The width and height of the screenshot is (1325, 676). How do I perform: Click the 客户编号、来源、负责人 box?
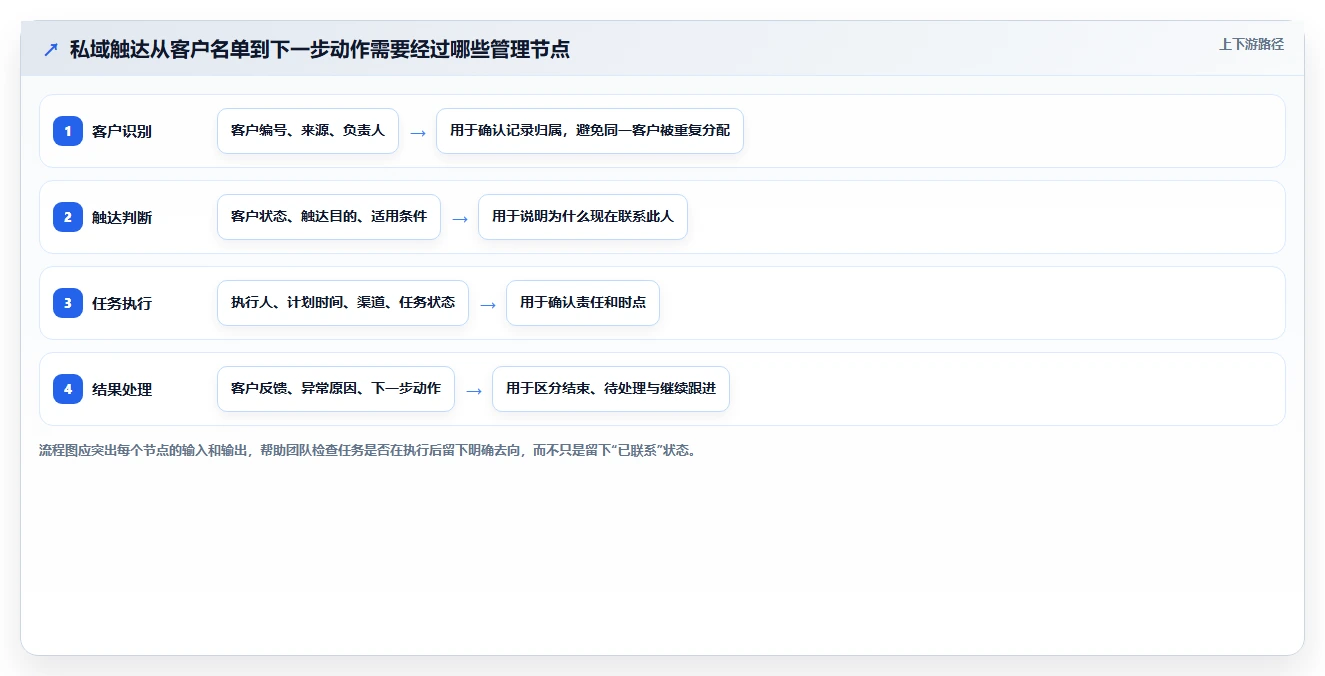click(x=308, y=131)
